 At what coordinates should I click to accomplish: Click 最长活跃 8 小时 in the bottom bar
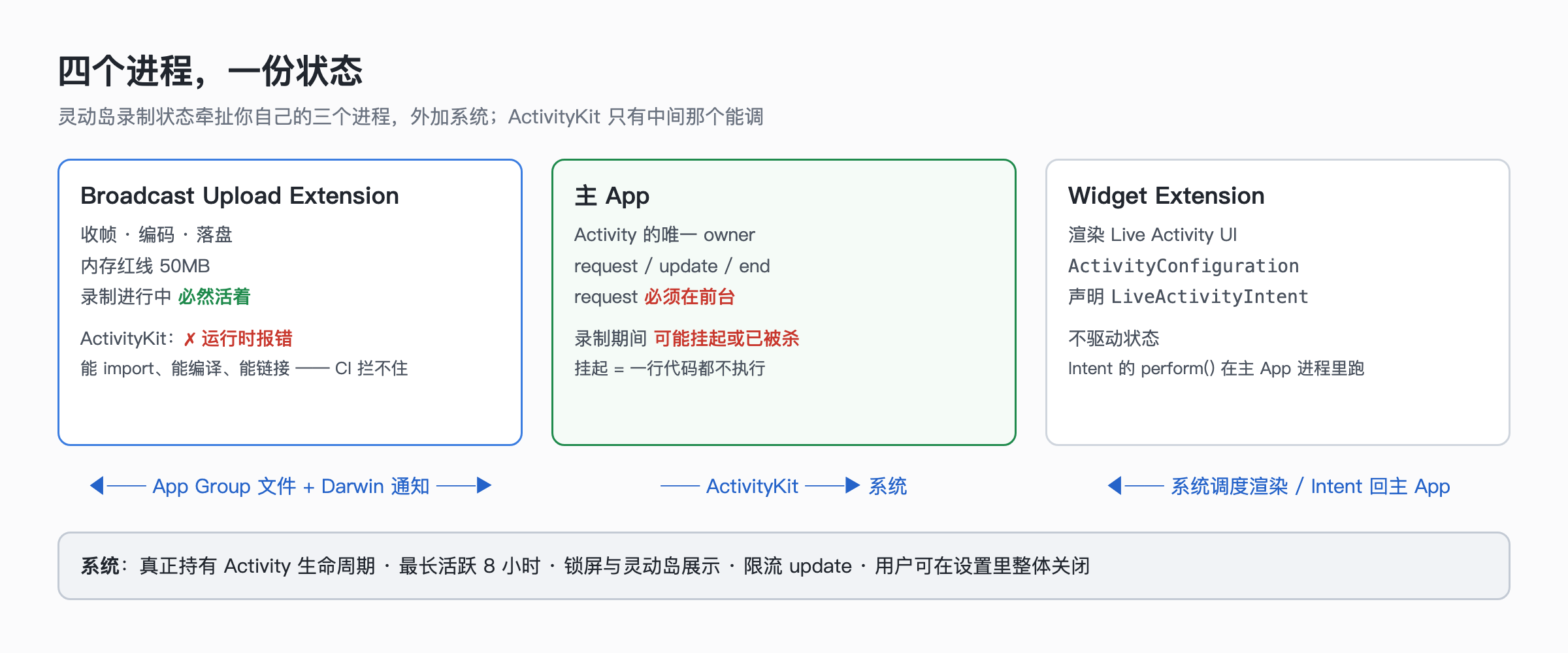click(470, 566)
